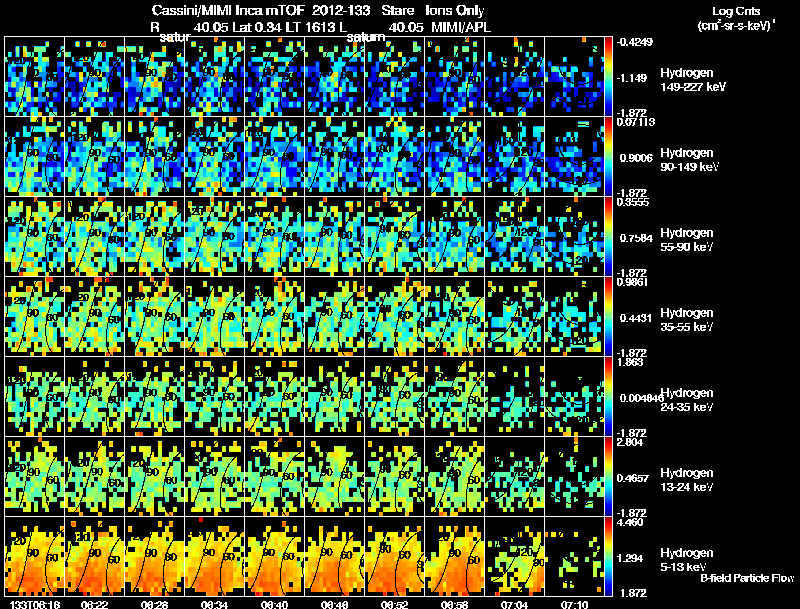Viewport: 800px width, 609px height.
Task: Click the '0.07113' colorbar value
Action: (x=636, y=122)
